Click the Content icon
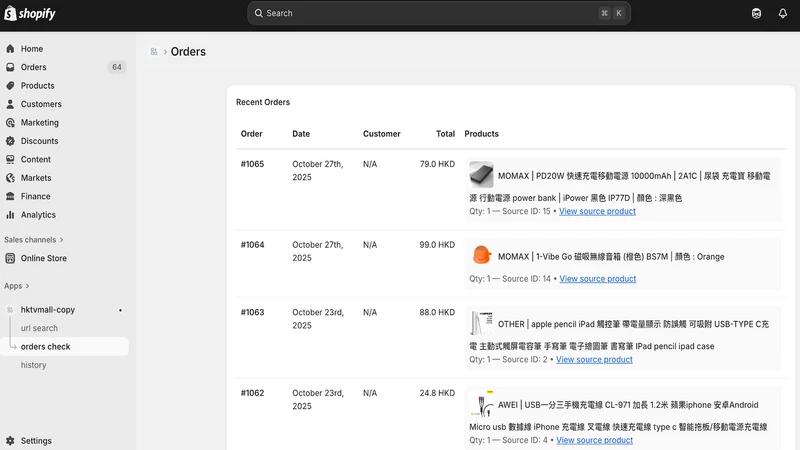The width and height of the screenshot is (800, 450). (10, 159)
